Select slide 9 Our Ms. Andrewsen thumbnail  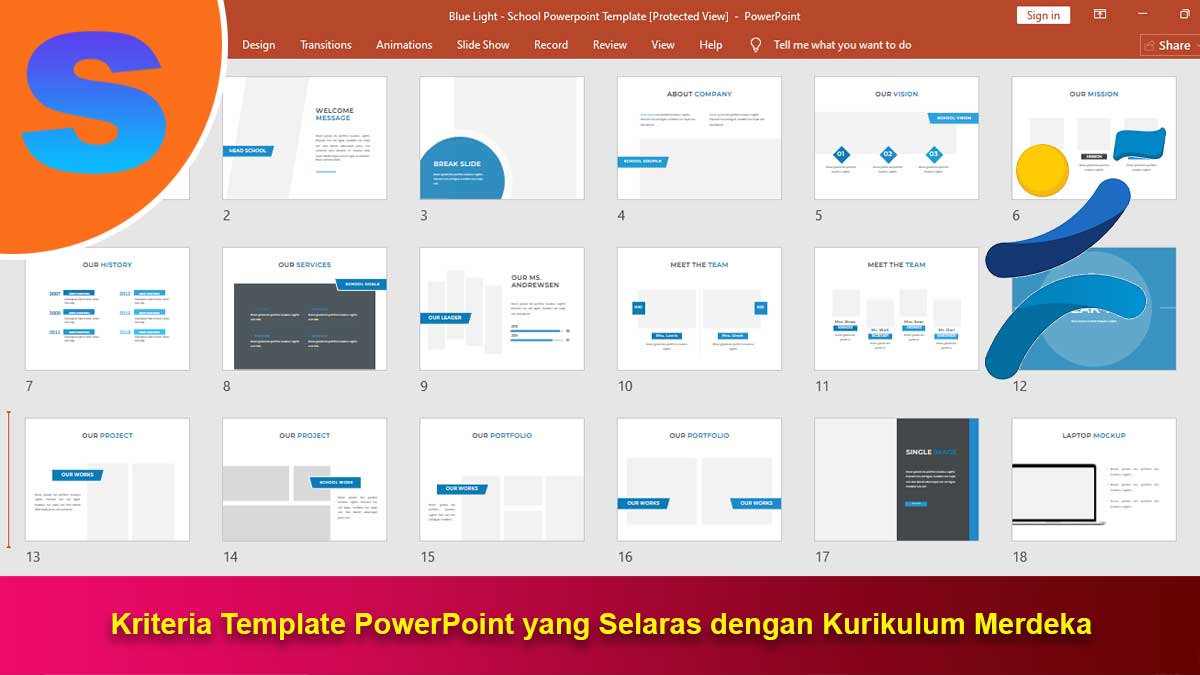pos(502,309)
